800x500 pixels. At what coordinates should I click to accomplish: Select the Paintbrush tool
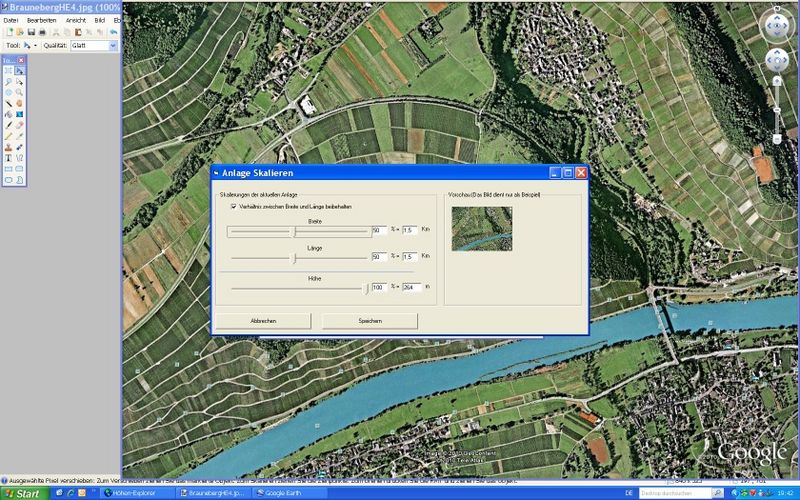[8, 125]
